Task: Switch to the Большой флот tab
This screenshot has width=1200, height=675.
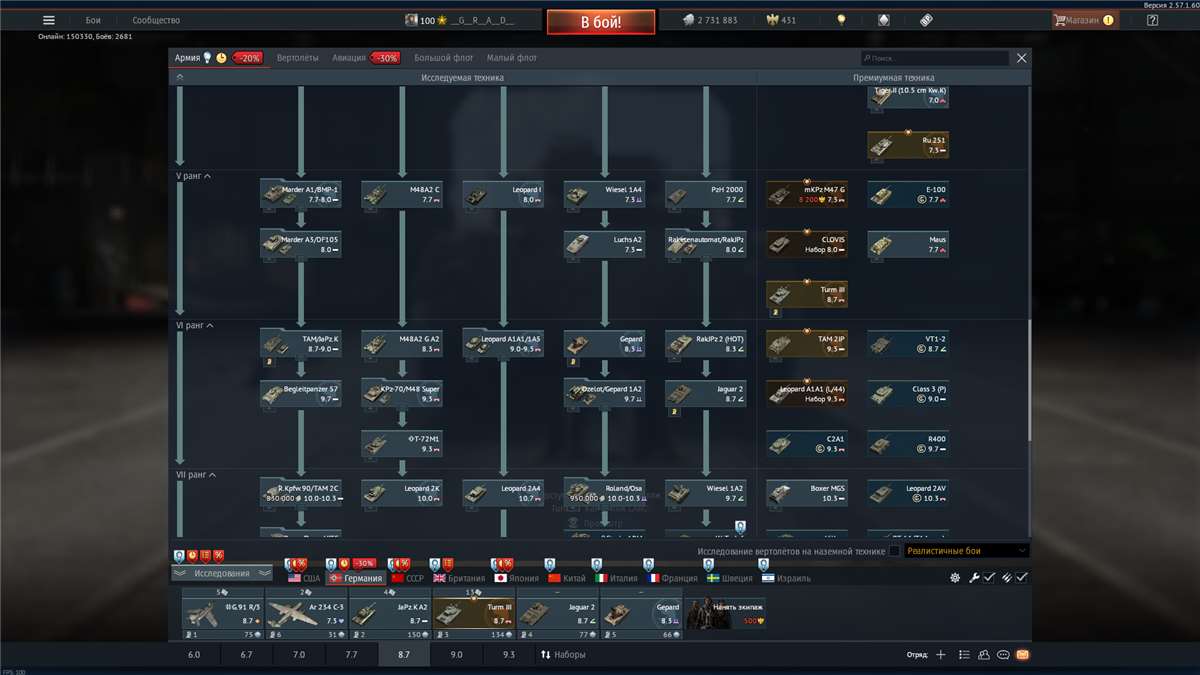Action: [444, 58]
